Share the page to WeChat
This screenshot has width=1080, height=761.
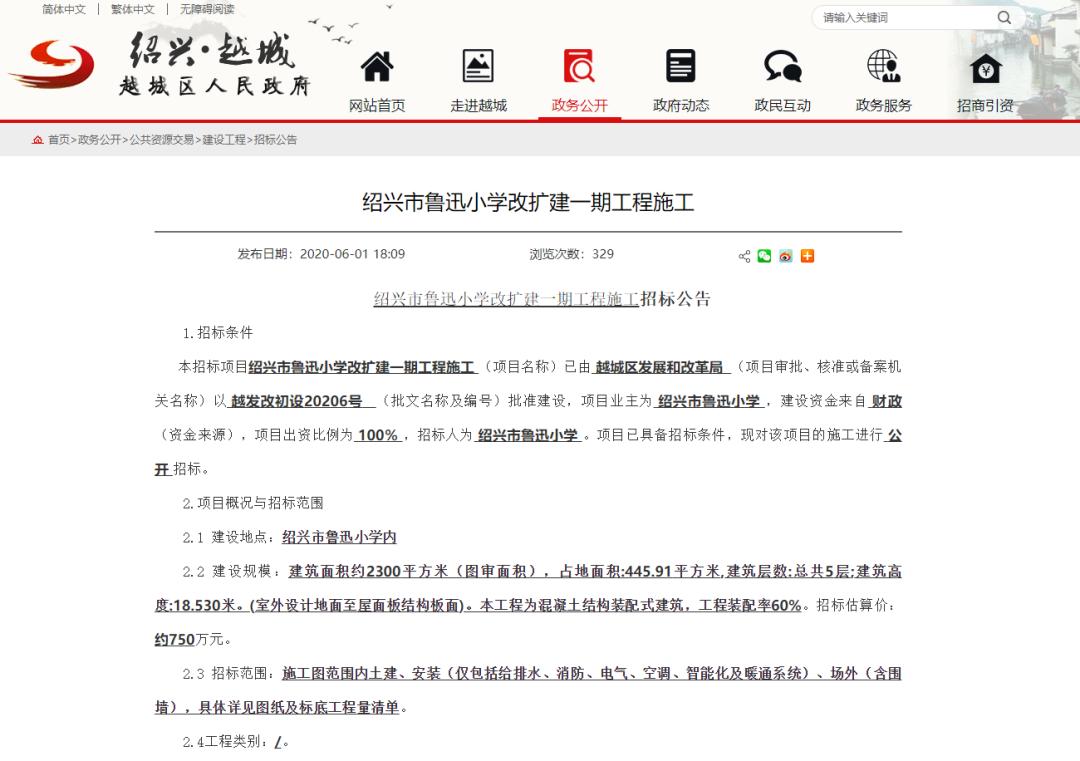pos(764,256)
